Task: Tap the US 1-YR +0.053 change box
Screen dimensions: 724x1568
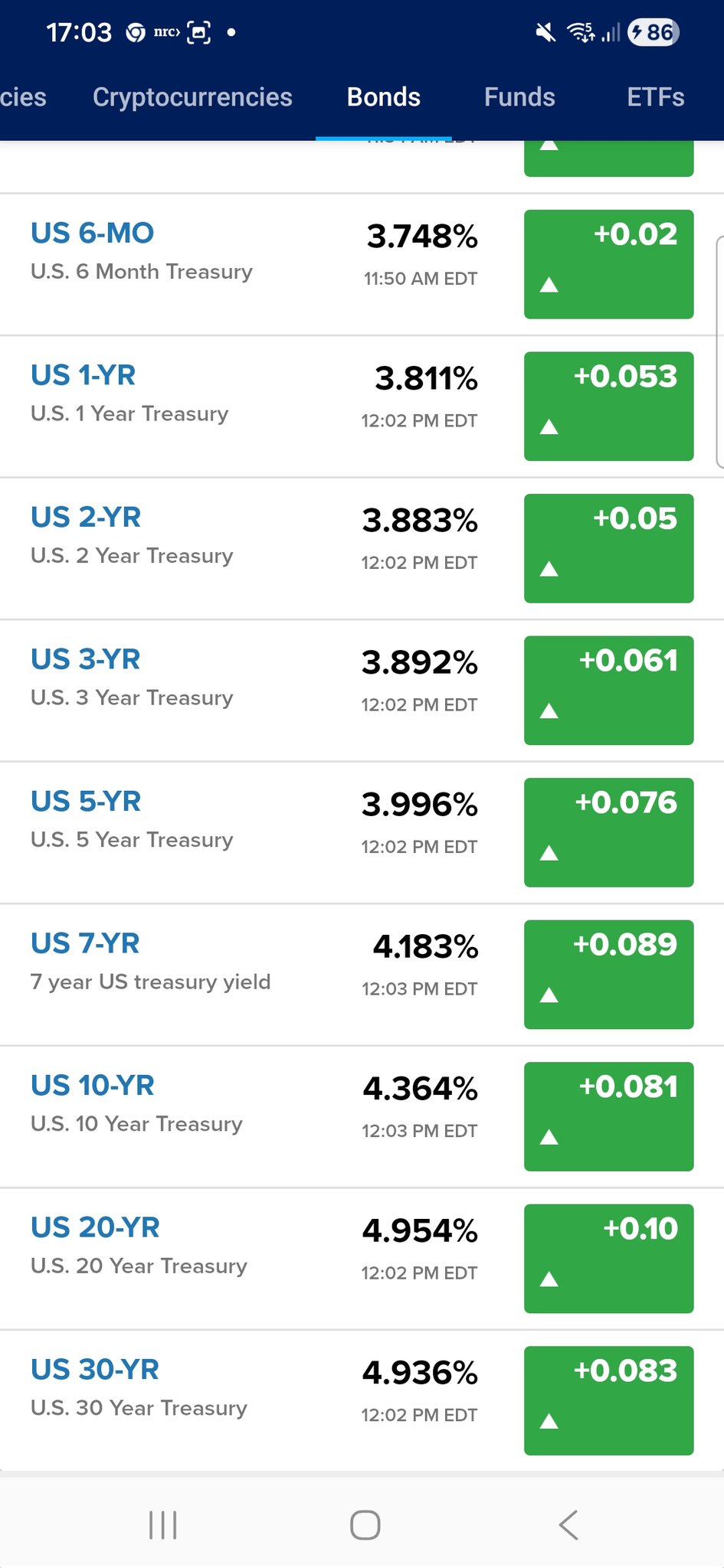Action: pyautogui.click(x=608, y=406)
